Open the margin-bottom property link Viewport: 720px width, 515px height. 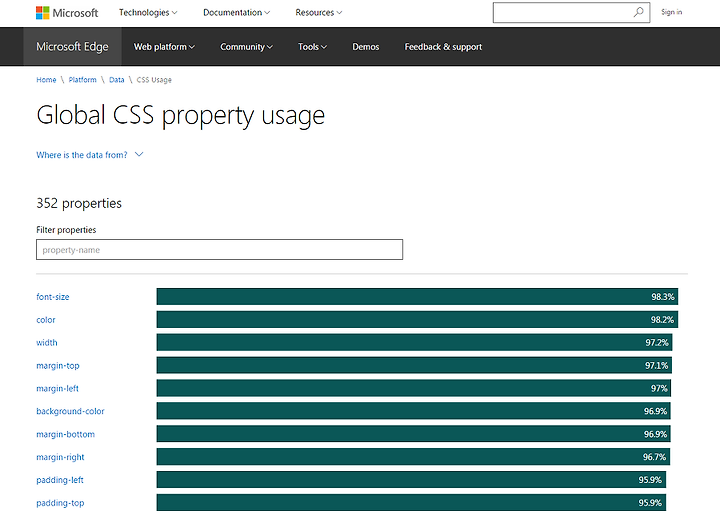(x=66, y=434)
